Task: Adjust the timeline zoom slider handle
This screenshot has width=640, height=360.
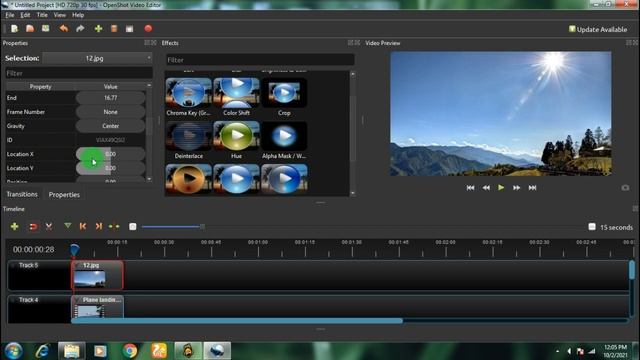Action: click(202, 227)
